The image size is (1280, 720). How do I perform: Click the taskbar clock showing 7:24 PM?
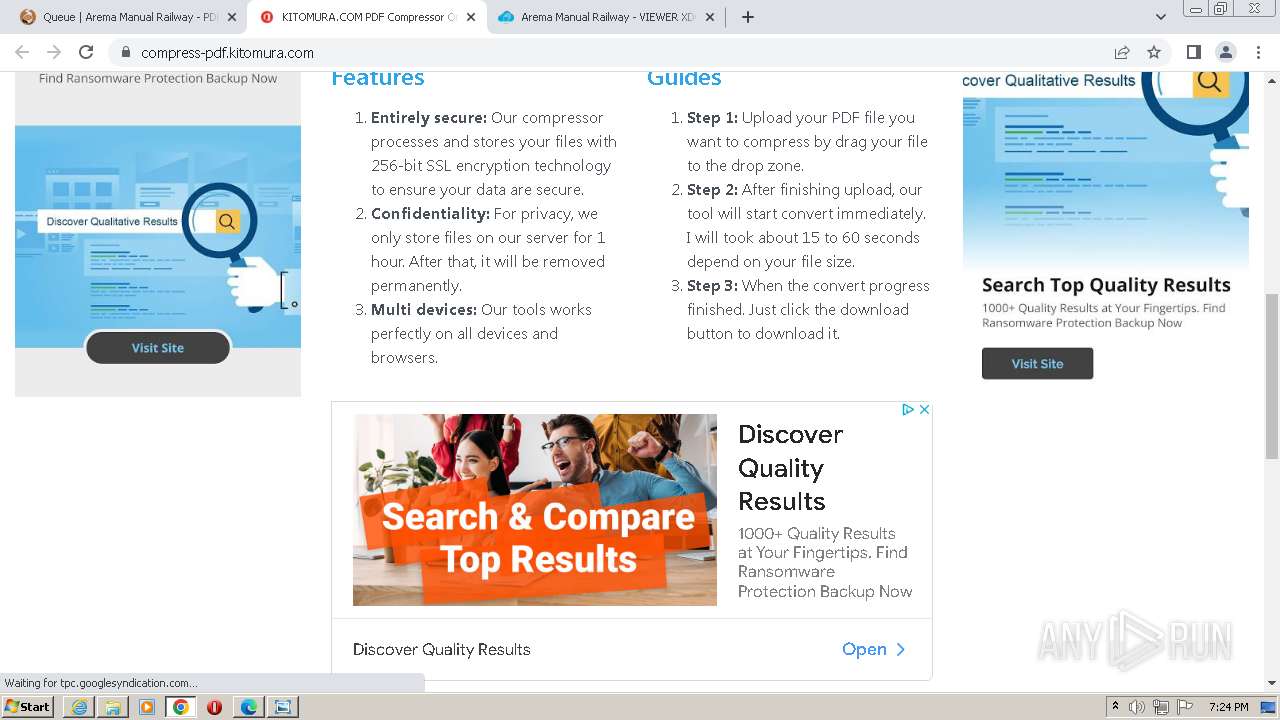1228,707
